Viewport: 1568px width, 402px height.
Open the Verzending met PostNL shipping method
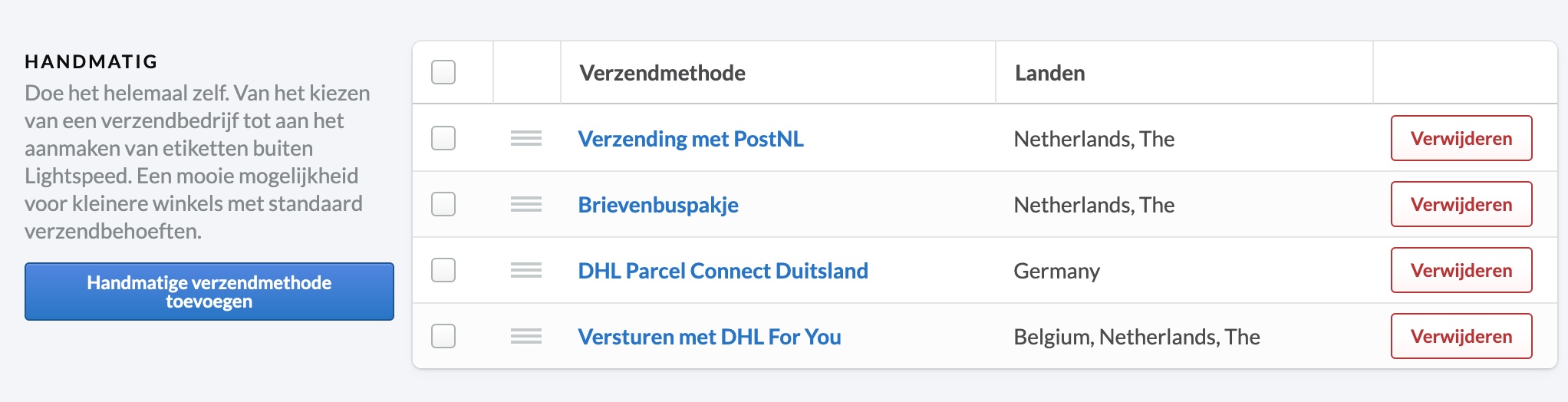(690, 139)
